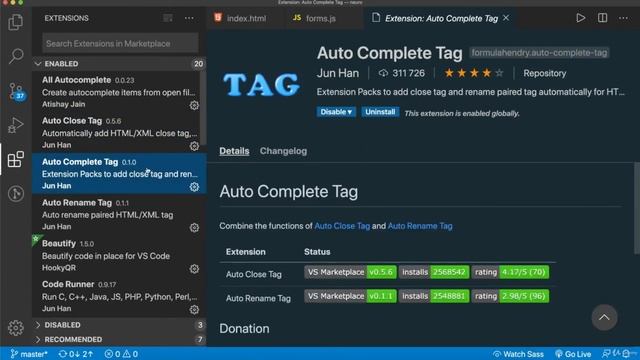Open the Jun Han publisher link
This screenshot has height=360, width=640.
coord(338,73)
